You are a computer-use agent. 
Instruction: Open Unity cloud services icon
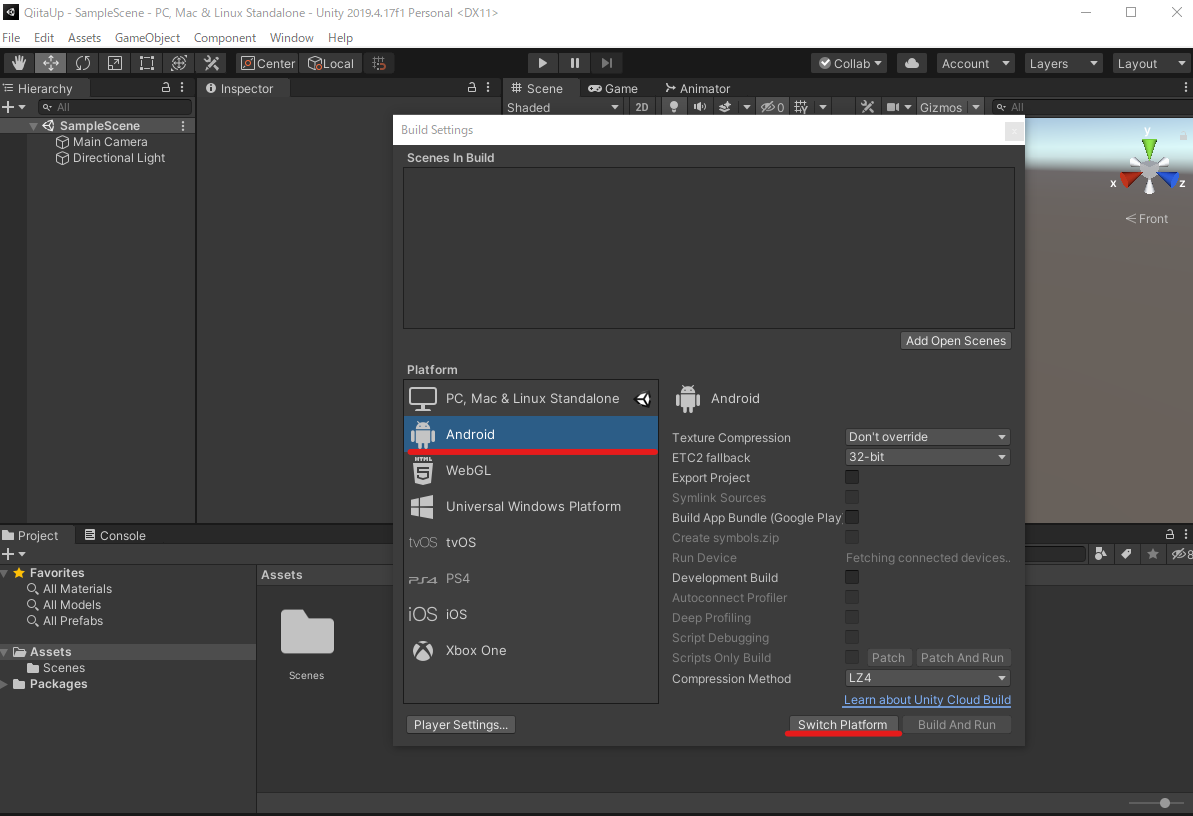point(911,63)
